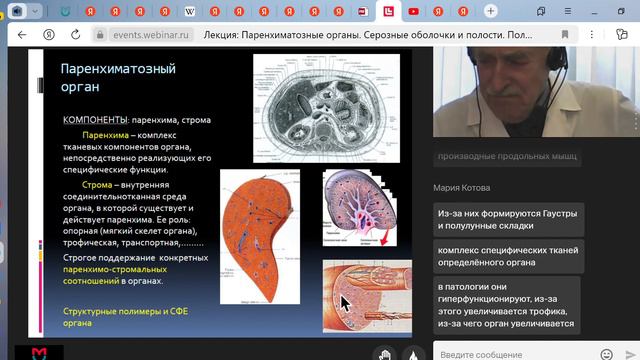Open the emoji picker in chat
The width and height of the screenshot is (640, 360).
point(607,354)
